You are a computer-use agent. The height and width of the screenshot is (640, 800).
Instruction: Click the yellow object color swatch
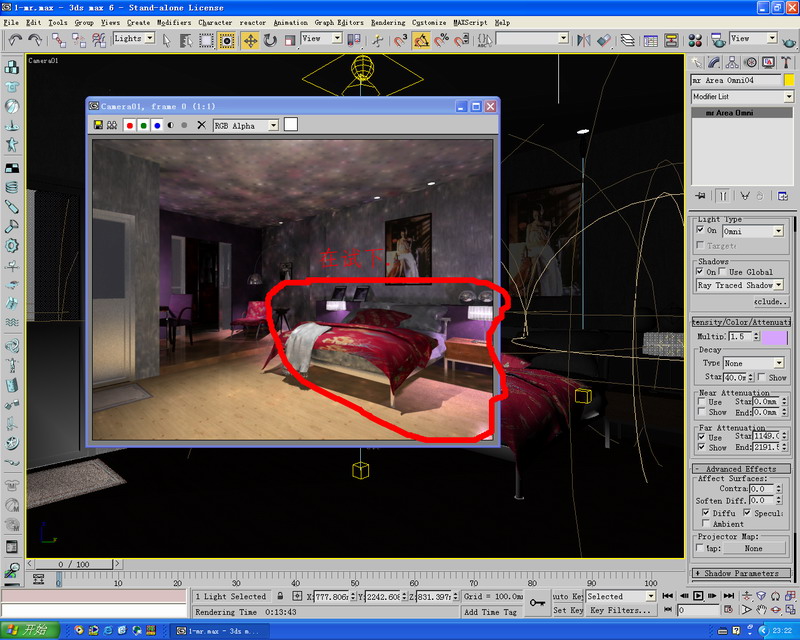point(789,80)
